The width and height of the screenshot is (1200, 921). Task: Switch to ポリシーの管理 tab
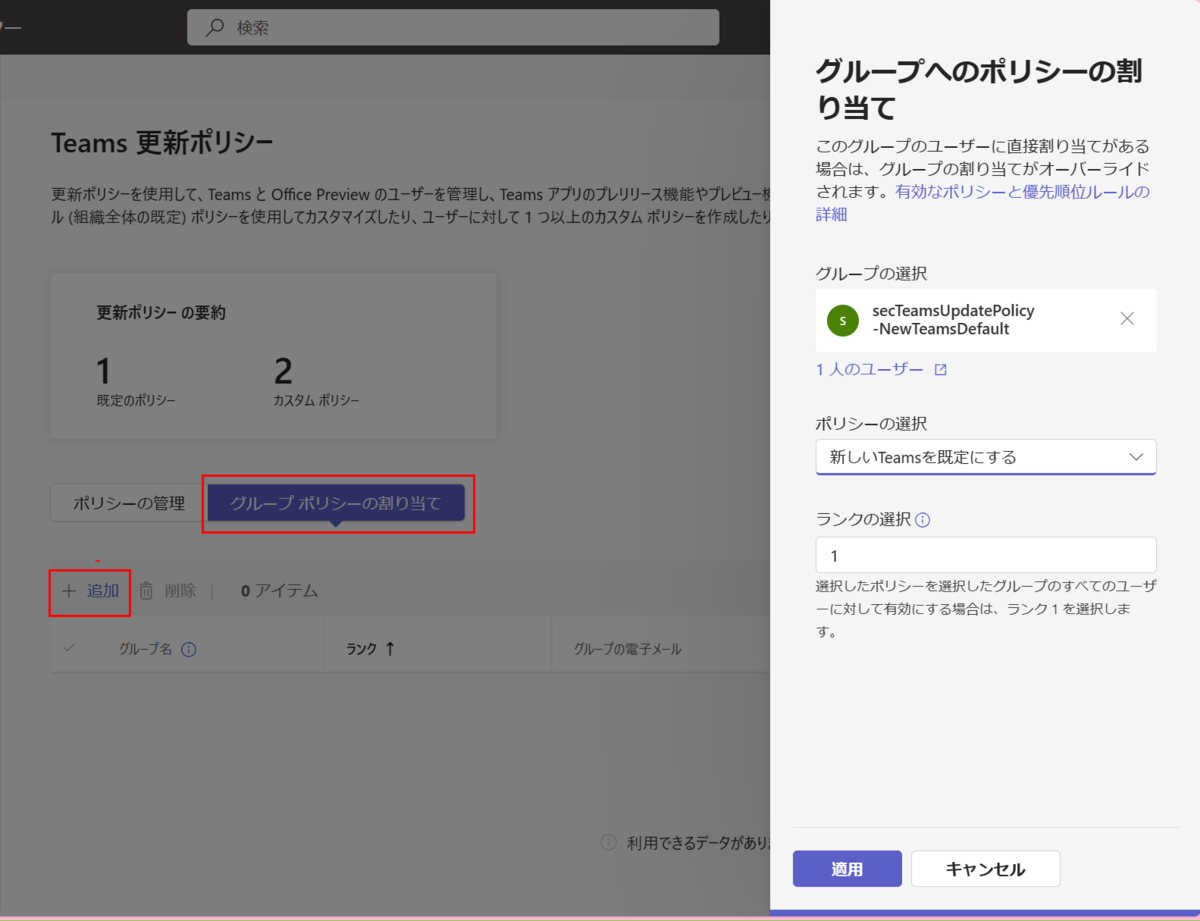click(x=129, y=503)
